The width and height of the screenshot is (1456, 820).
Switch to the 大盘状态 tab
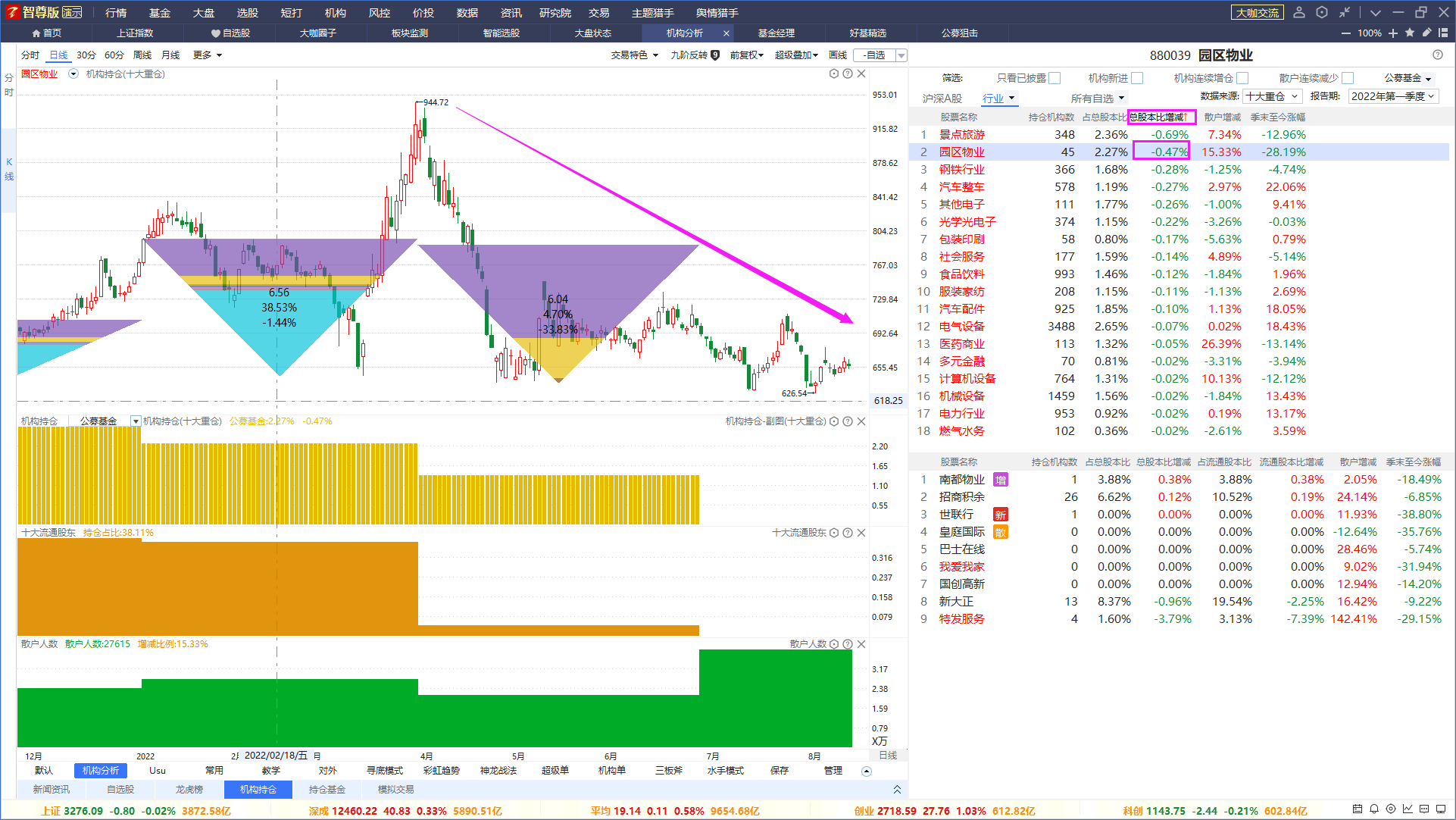click(x=593, y=33)
